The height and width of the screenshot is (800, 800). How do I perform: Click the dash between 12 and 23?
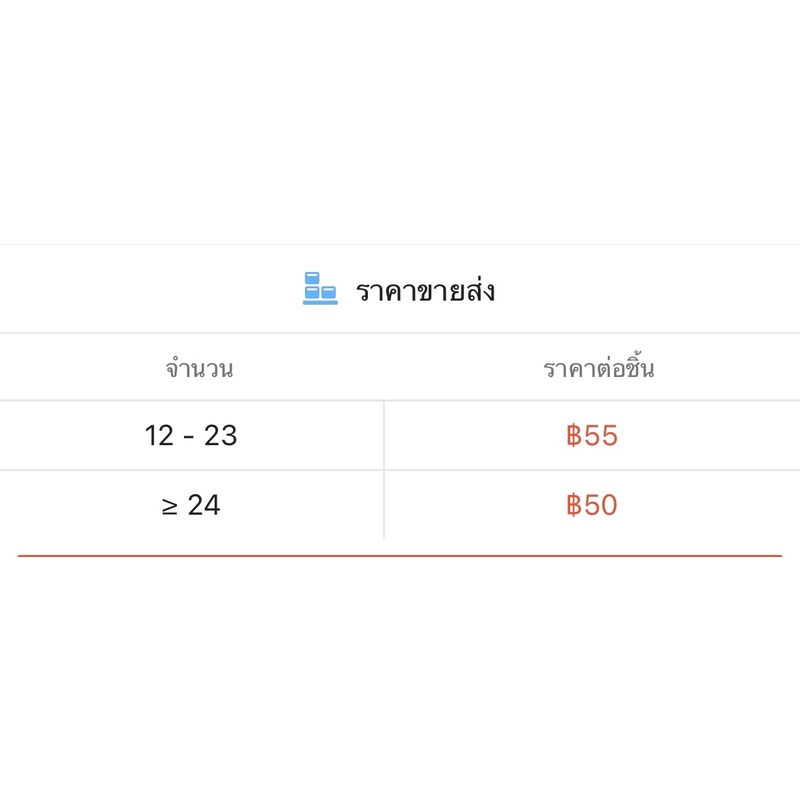189,437
